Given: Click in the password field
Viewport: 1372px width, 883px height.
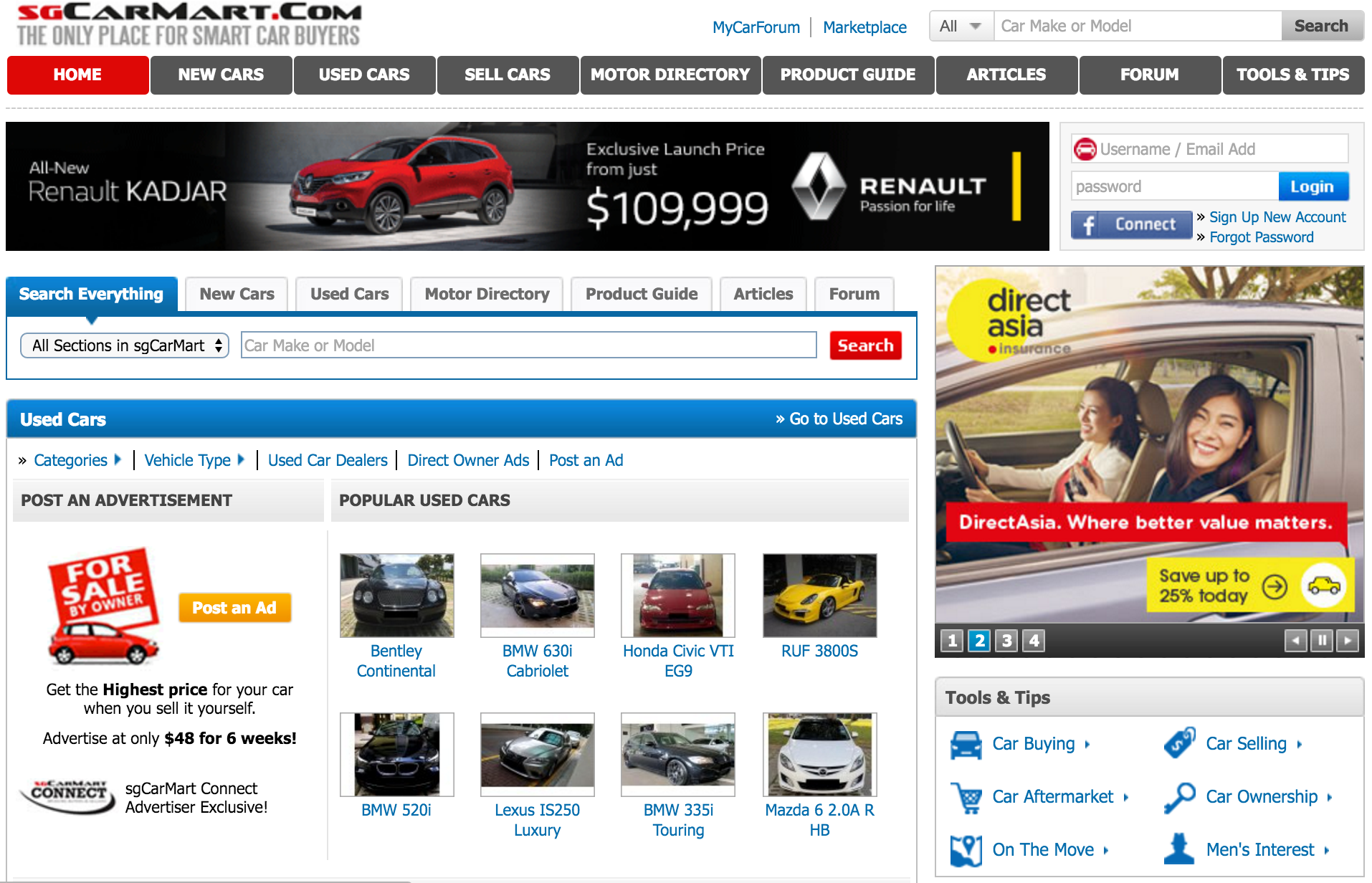Looking at the screenshot, I should coord(1176,186).
